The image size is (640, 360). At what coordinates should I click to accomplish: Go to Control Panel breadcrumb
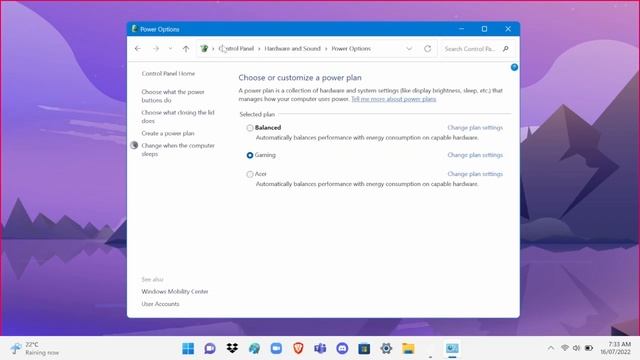point(236,49)
